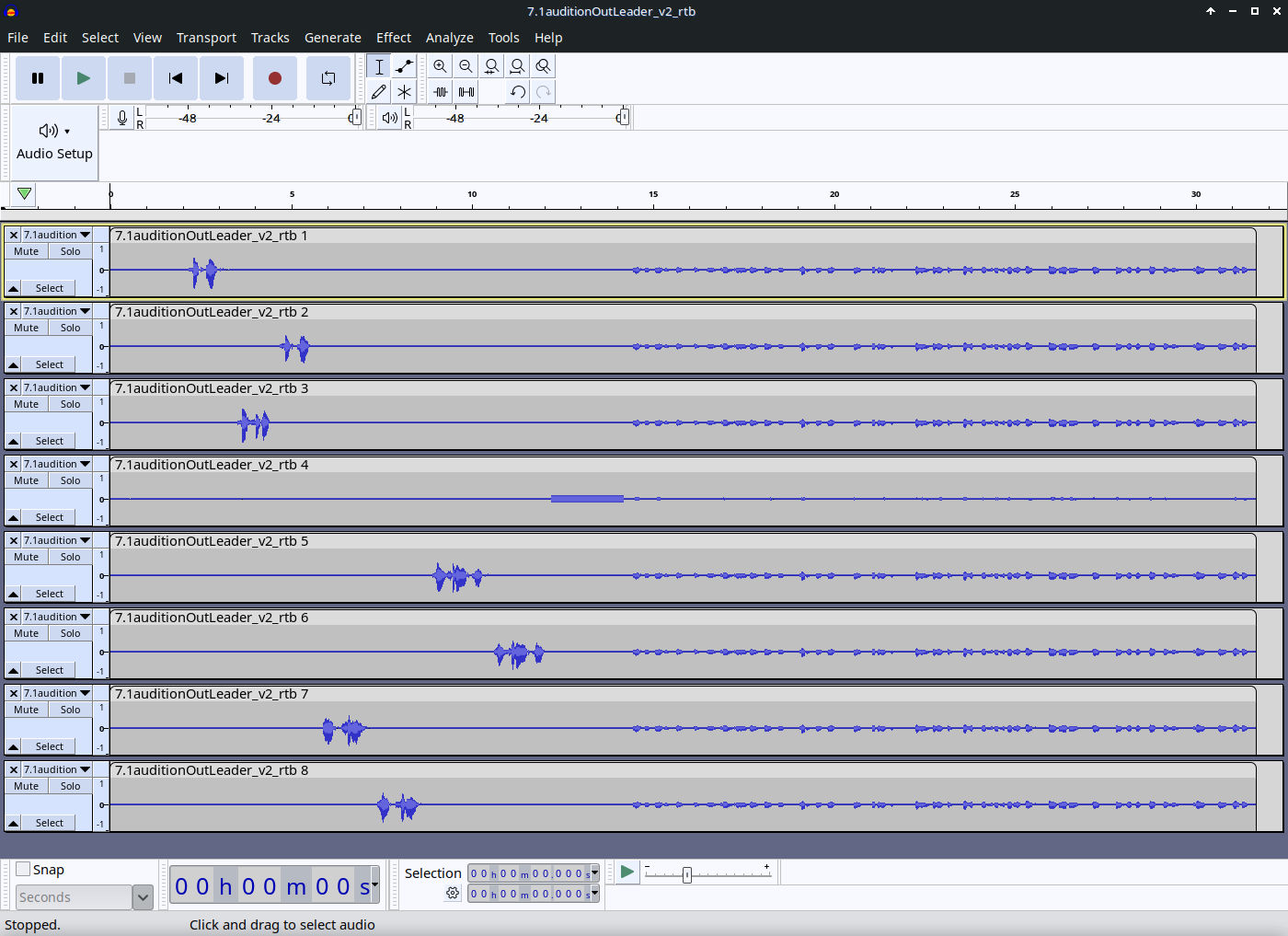Viewport: 1288px width, 936px height.
Task: Click the Play-at-speed green button
Action: click(x=627, y=872)
